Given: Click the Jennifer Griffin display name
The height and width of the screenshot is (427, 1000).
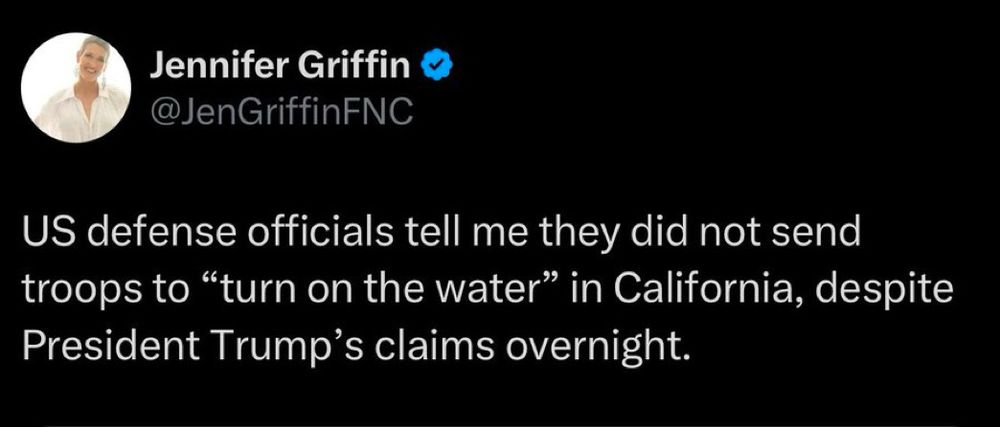Looking at the screenshot, I should (x=280, y=68).
